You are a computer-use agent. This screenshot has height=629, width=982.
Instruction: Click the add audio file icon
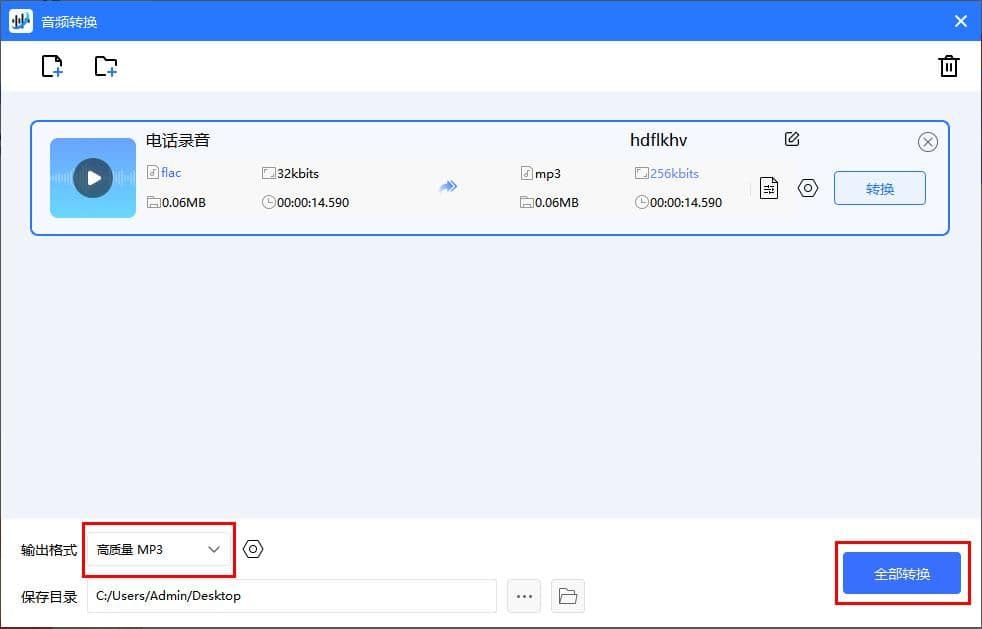tap(51, 65)
